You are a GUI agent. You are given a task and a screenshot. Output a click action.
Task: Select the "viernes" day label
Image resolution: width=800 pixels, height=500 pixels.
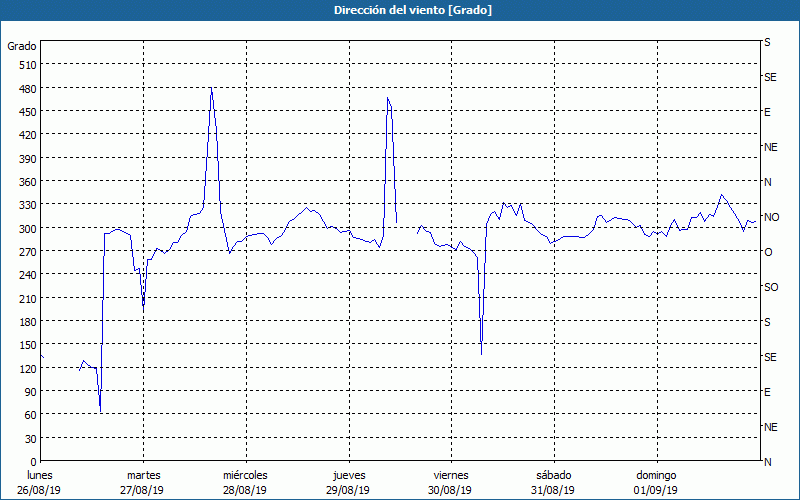coord(451,475)
